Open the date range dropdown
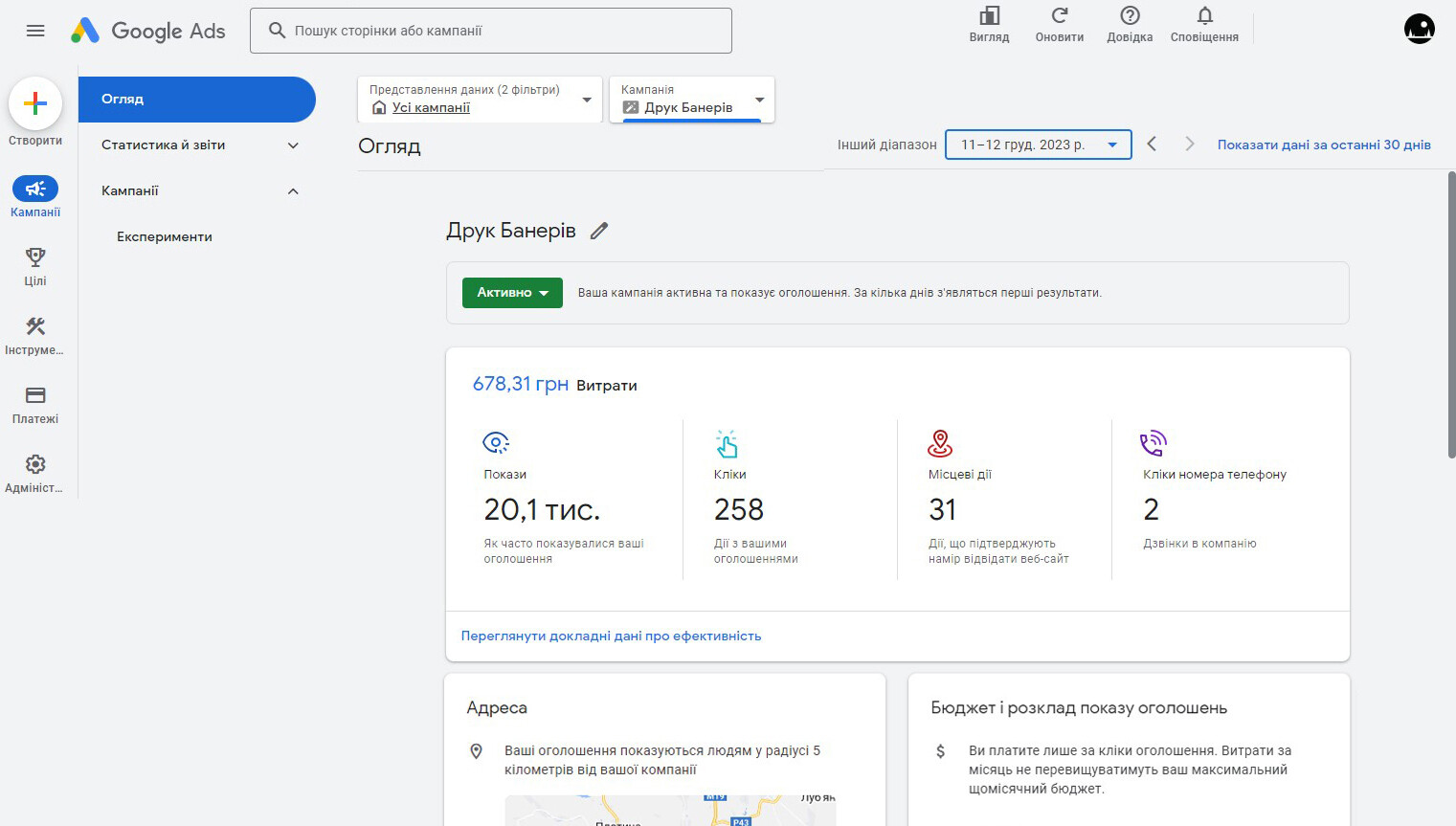1456x826 pixels. 1038,145
